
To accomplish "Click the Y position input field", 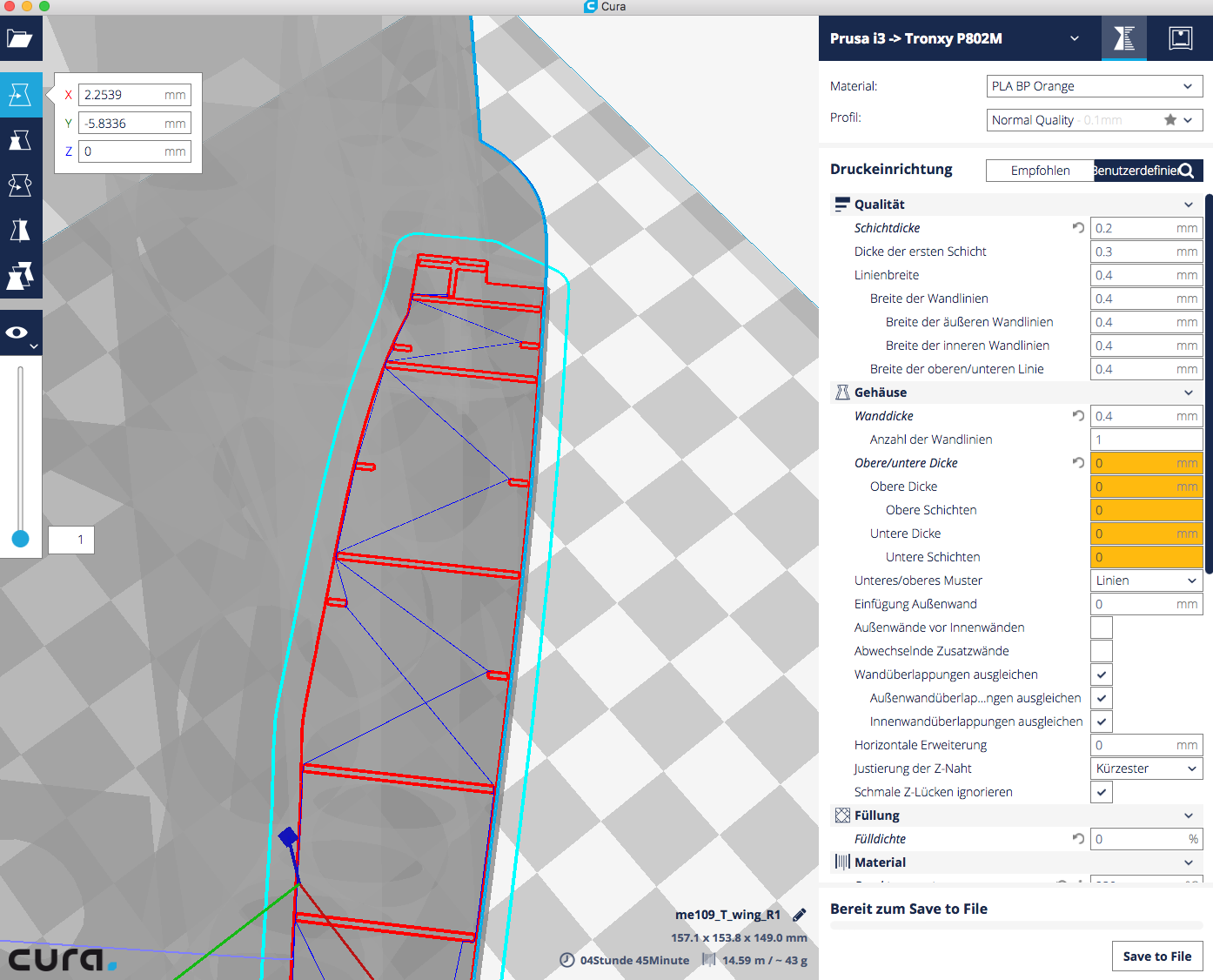I will (135, 124).
